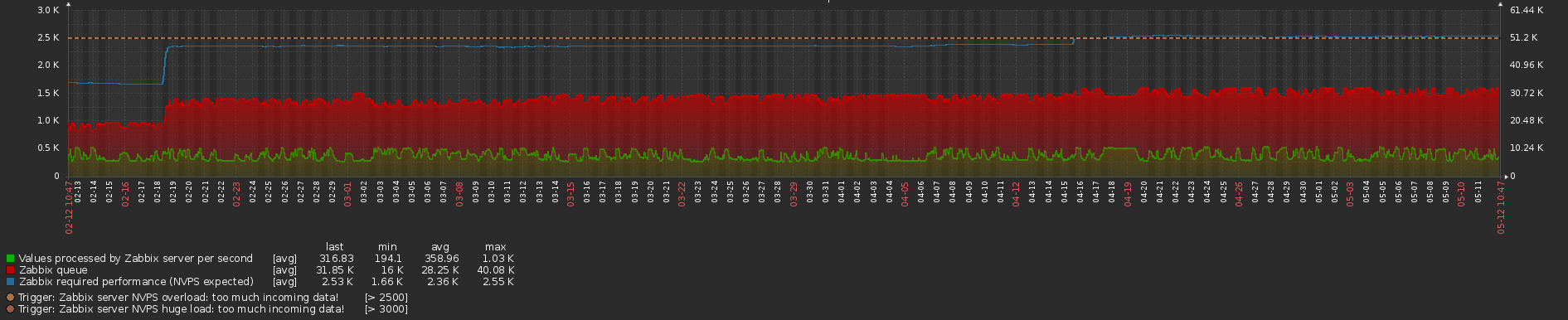Viewport: 1568px width, 320px height.
Task: Click the red 04-19 date marker
Action: coord(1128,193)
